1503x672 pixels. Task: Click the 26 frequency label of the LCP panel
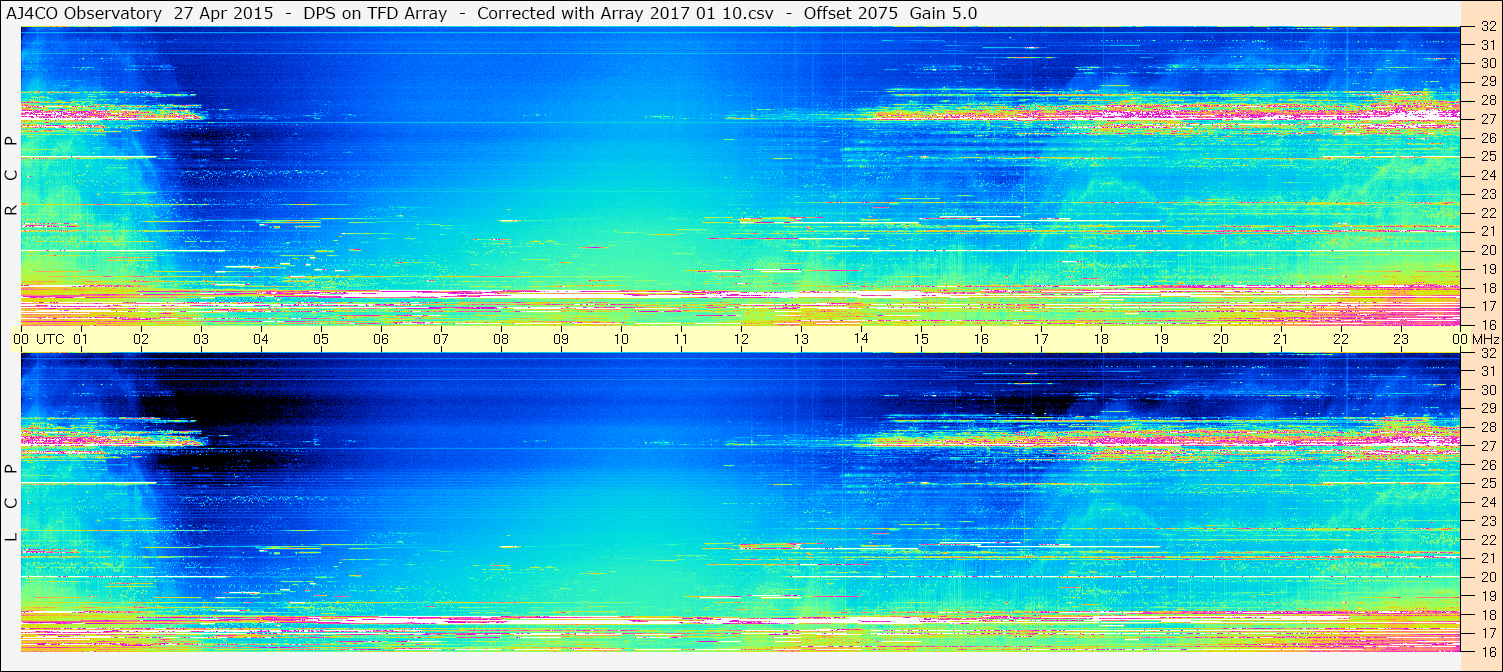(x=1488, y=465)
